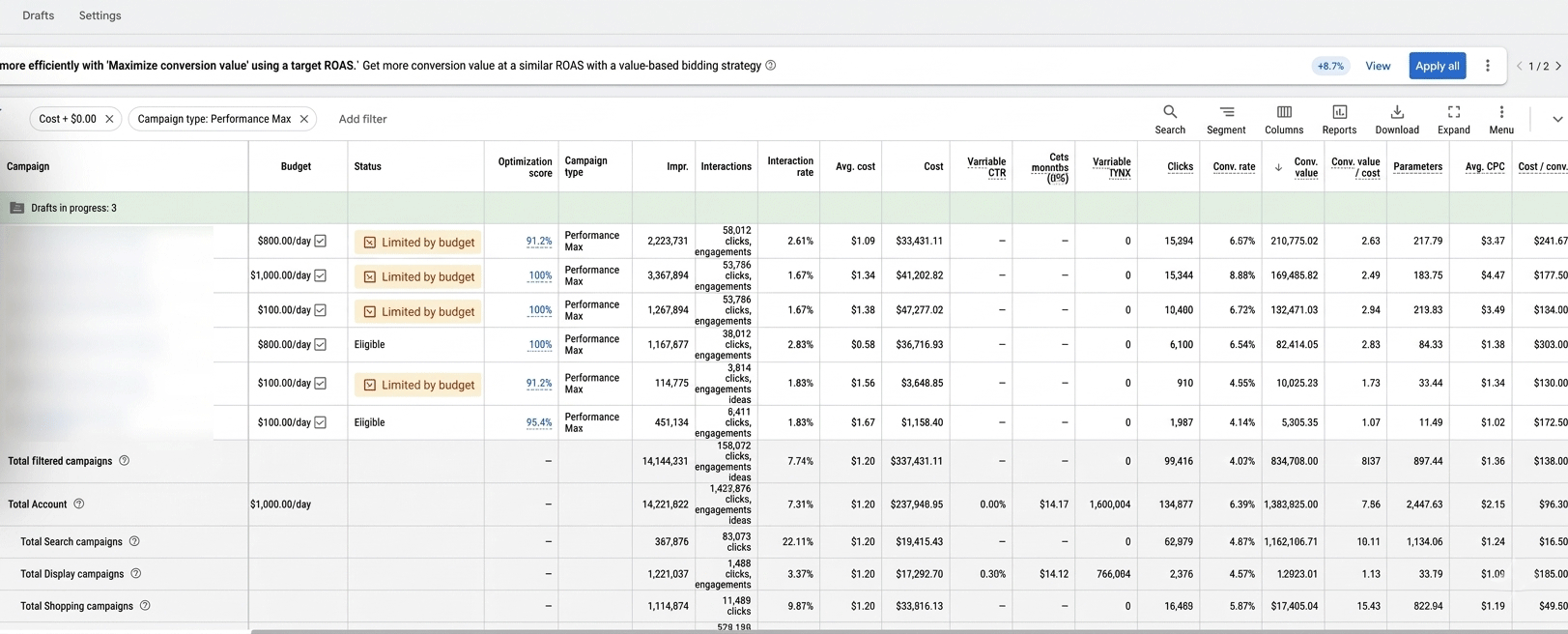Open help icon for Total Shopping campaigns
The height and width of the screenshot is (634, 1568).
click(x=145, y=606)
